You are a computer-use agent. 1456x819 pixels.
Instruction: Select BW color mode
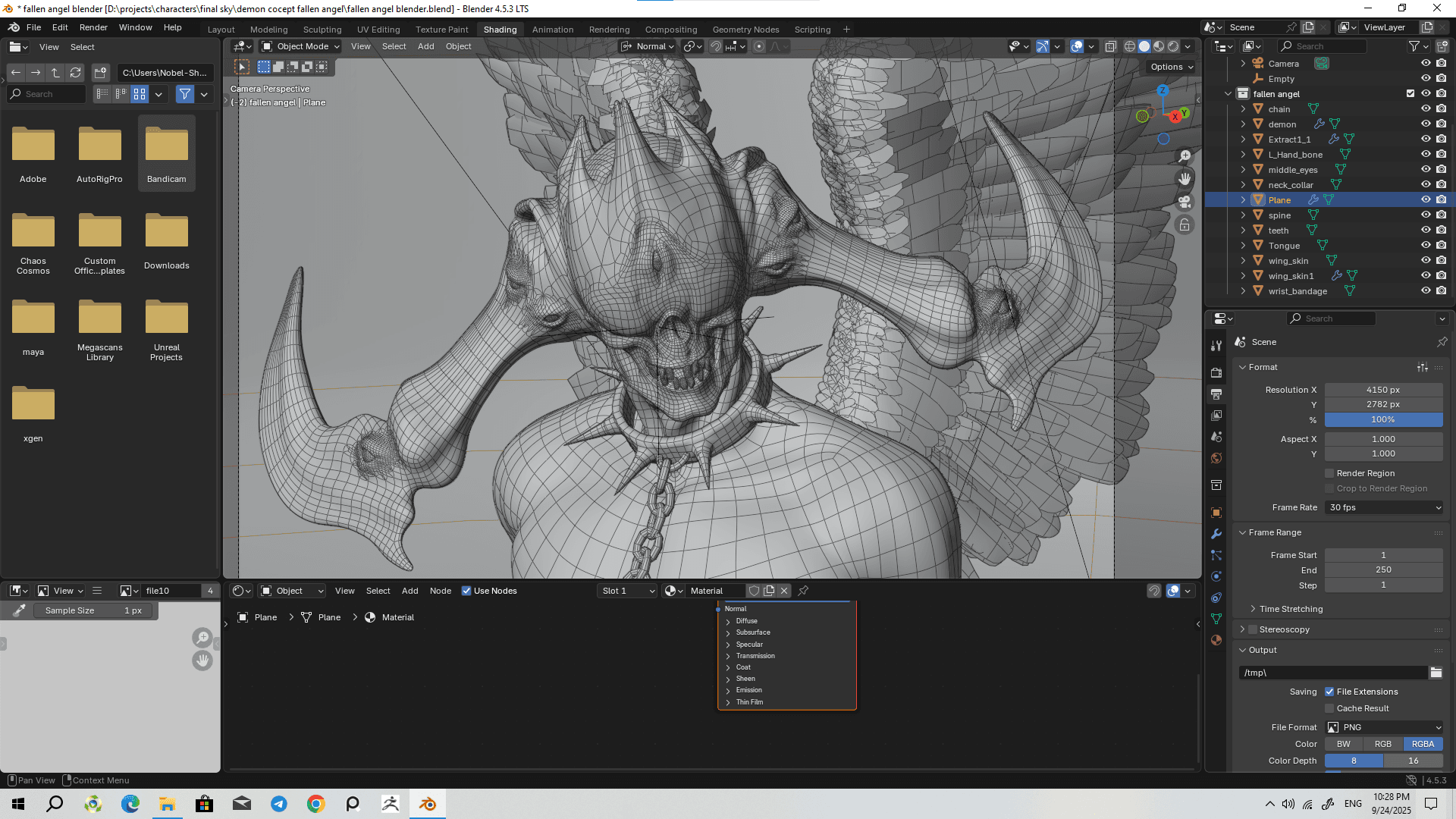[x=1344, y=744]
